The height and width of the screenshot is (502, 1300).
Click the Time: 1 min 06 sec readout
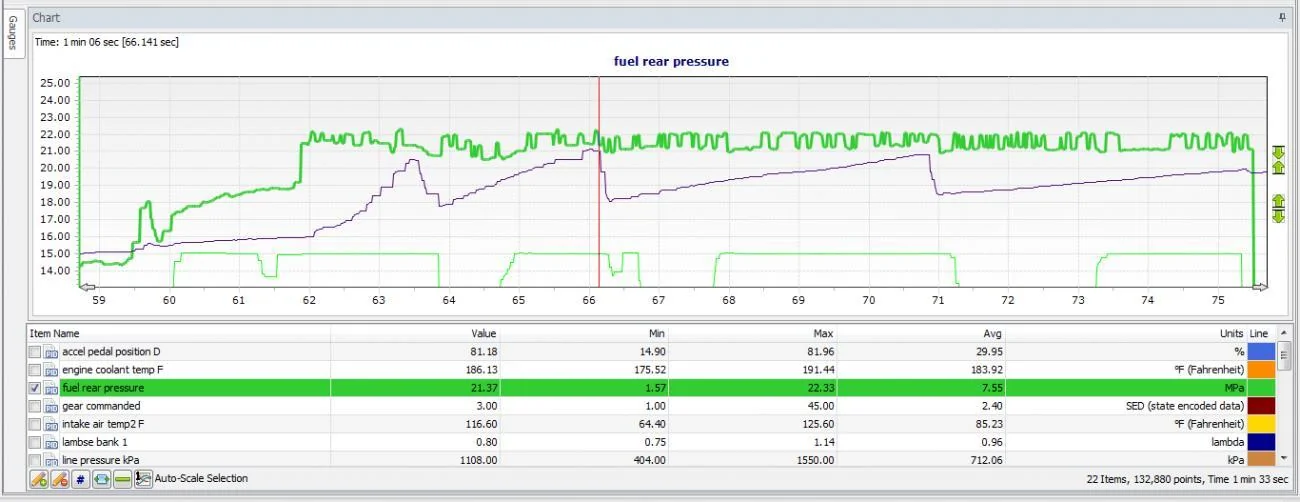[107, 42]
